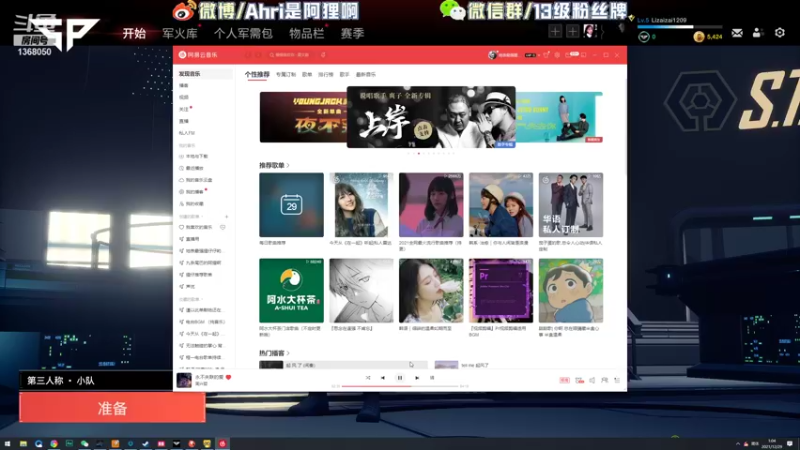The image size is (800, 450).
Task: Add a new playlist with plus icon
Action: click(x=227, y=216)
